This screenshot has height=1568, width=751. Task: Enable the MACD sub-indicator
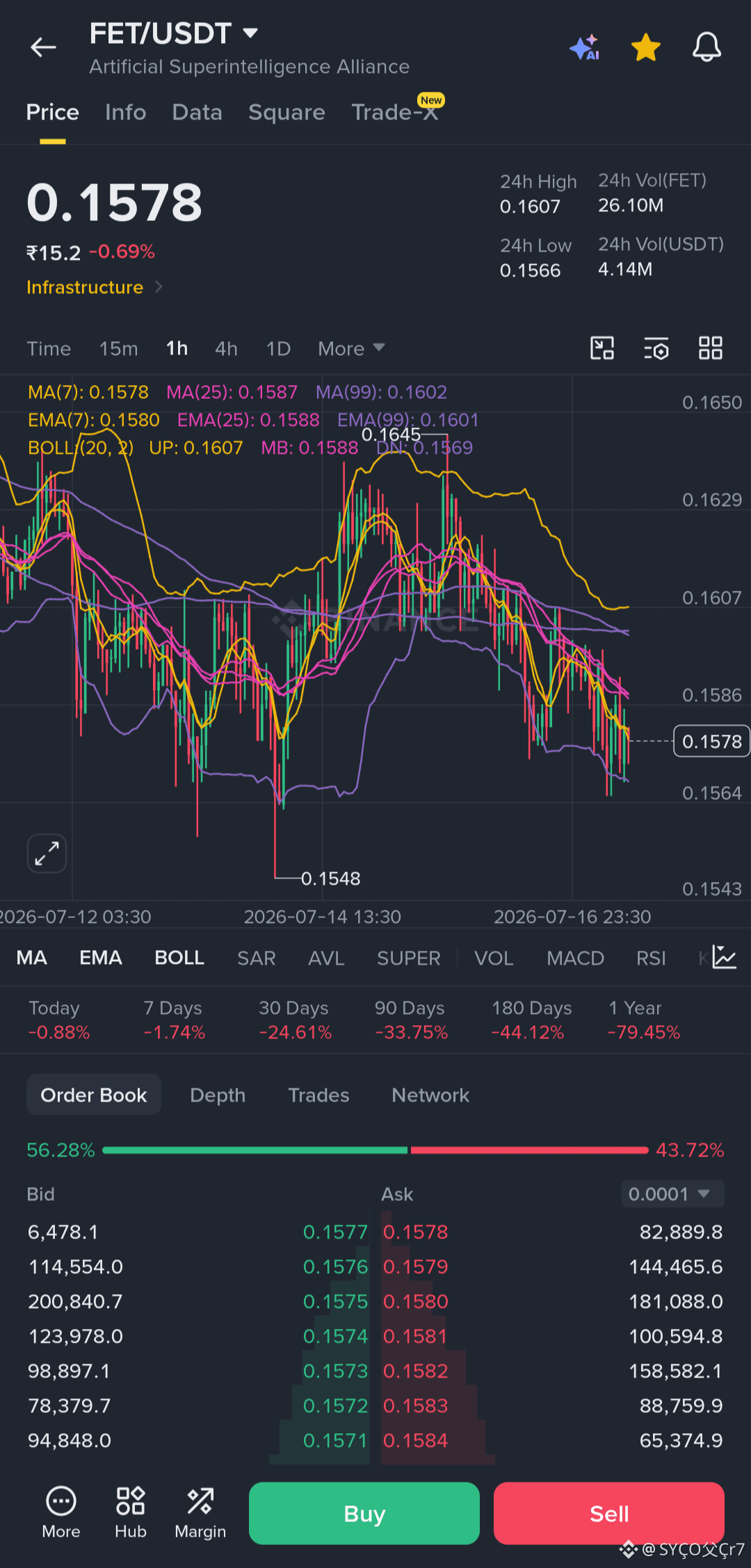click(575, 958)
